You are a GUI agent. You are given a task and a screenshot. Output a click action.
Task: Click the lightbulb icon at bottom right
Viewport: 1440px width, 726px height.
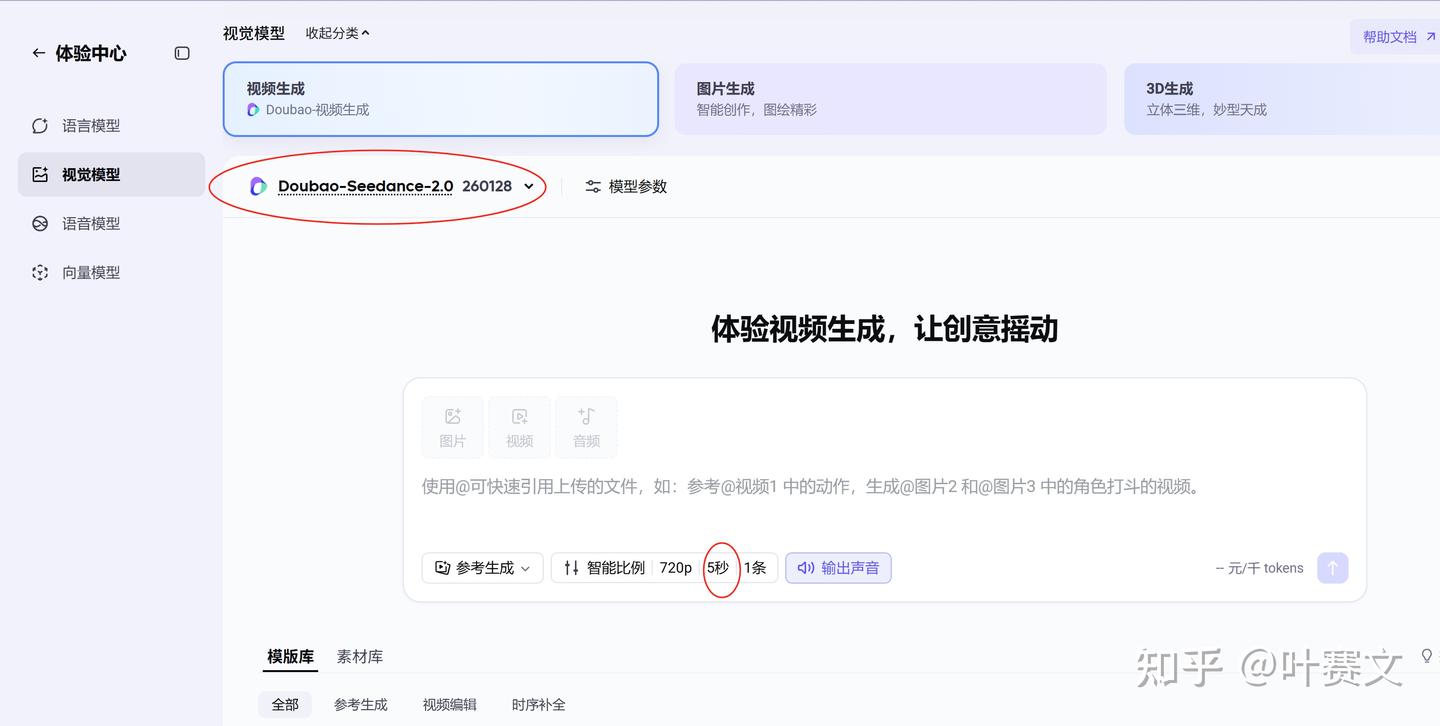[x=1426, y=656]
